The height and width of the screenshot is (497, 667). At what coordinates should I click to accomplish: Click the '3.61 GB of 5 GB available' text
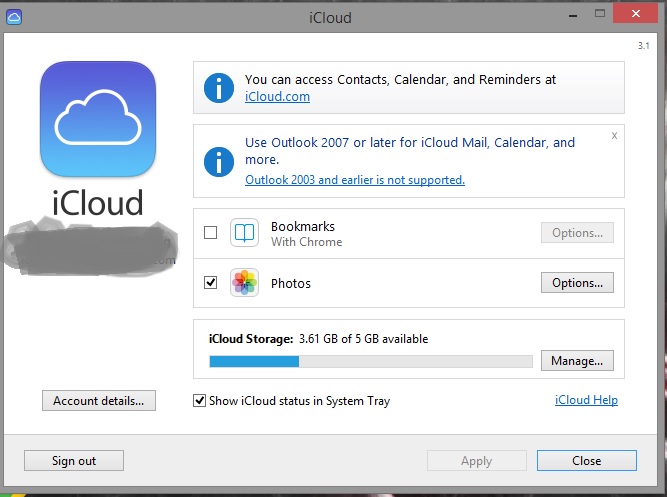tap(363, 339)
